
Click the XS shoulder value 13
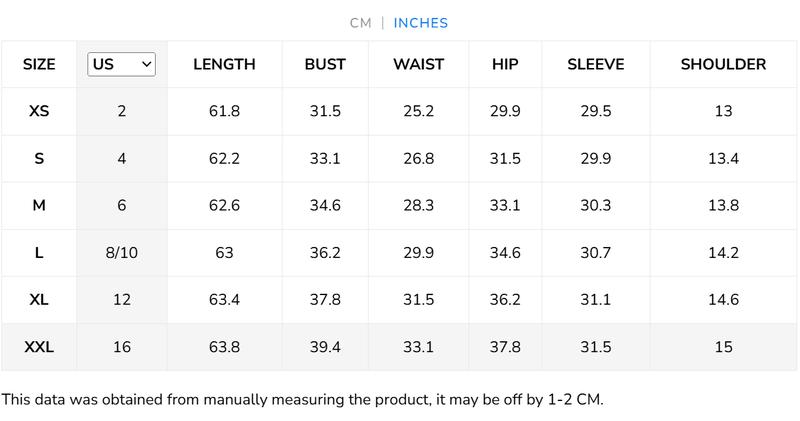coord(723,112)
